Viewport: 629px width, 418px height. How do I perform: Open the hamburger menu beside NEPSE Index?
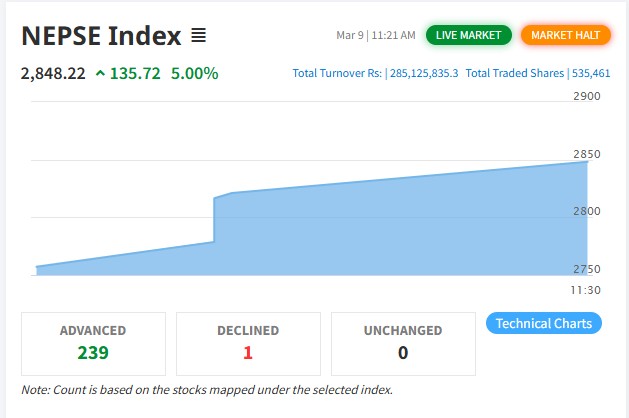tap(198, 36)
